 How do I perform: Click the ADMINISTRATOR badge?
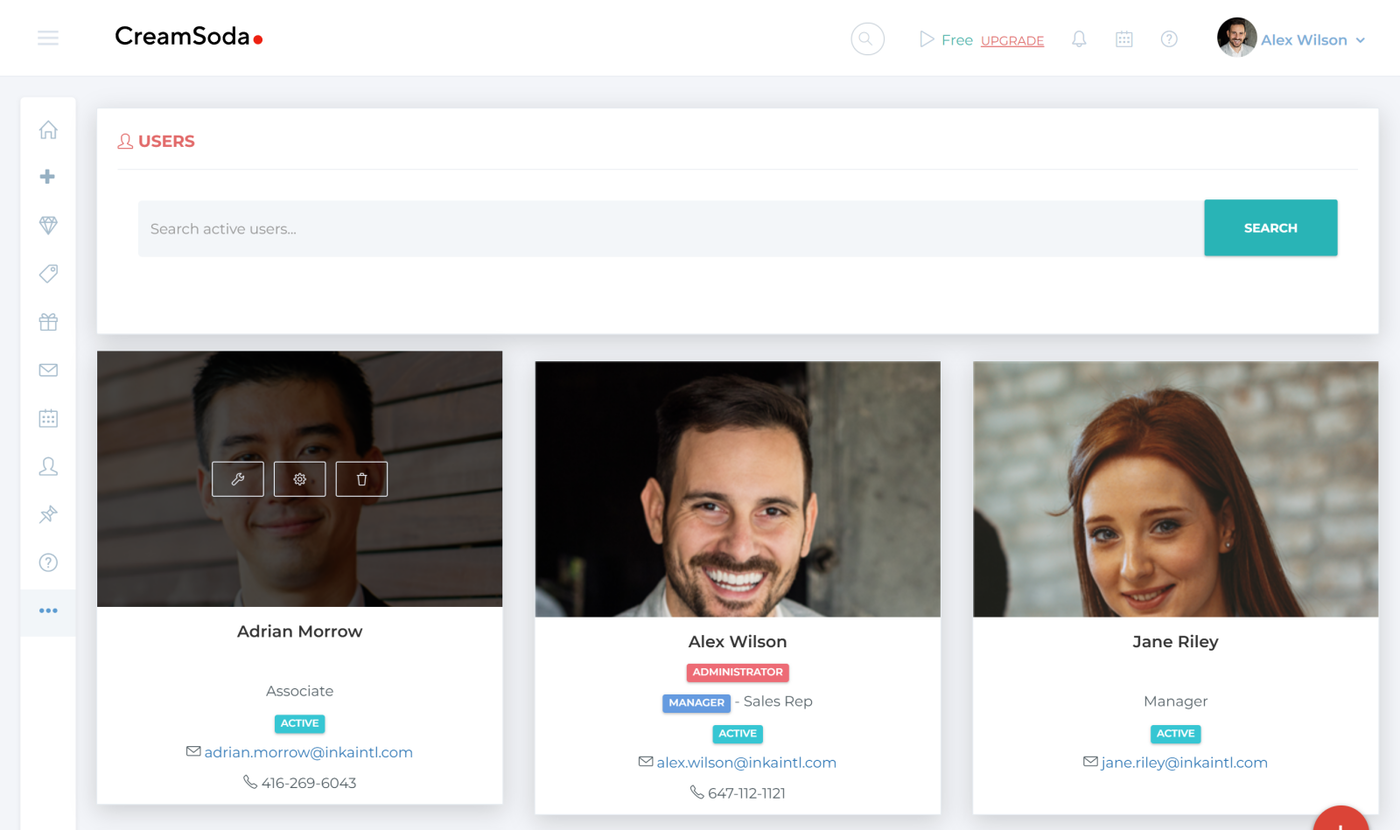pyautogui.click(x=738, y=672)
